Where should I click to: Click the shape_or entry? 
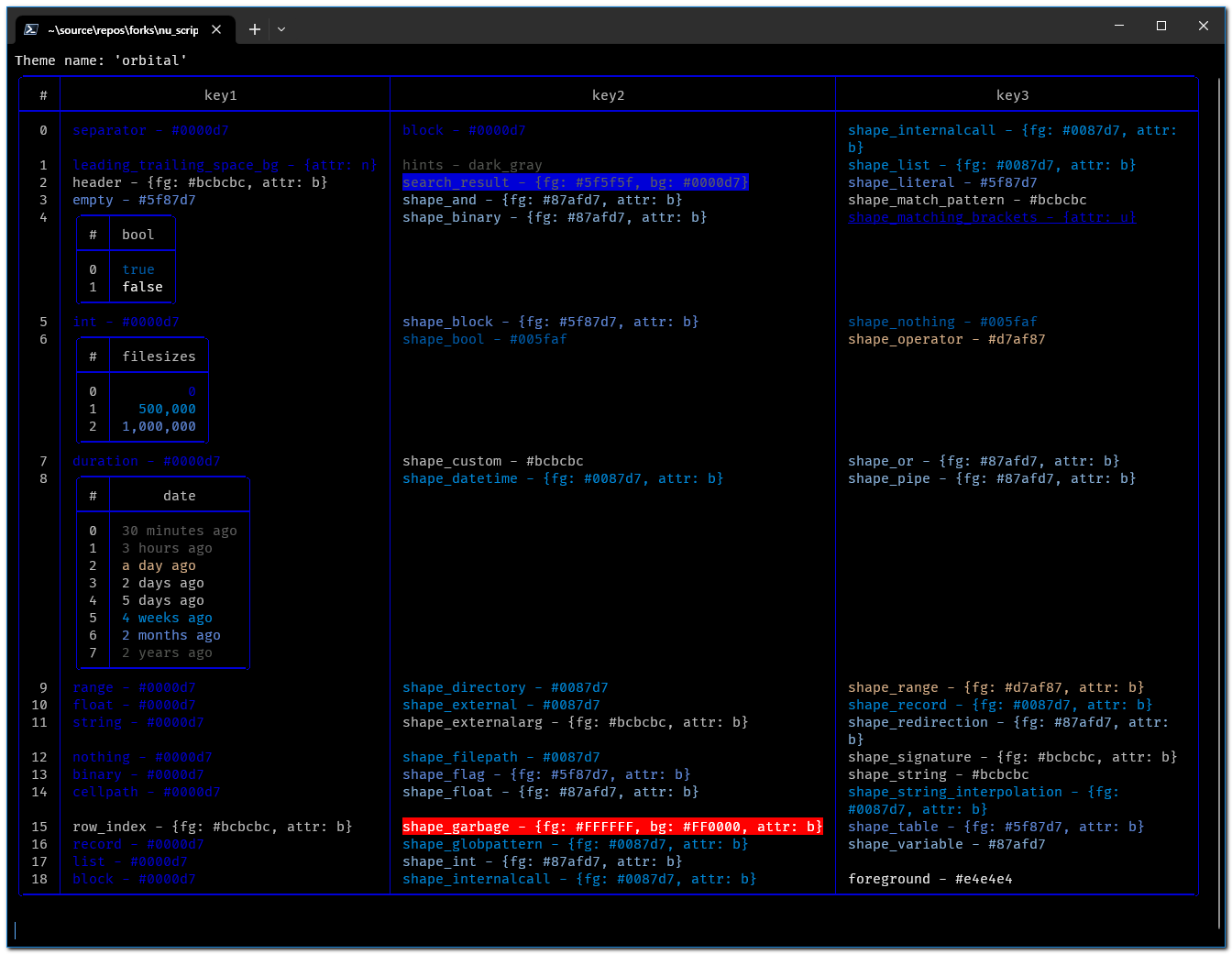point(984,461)
